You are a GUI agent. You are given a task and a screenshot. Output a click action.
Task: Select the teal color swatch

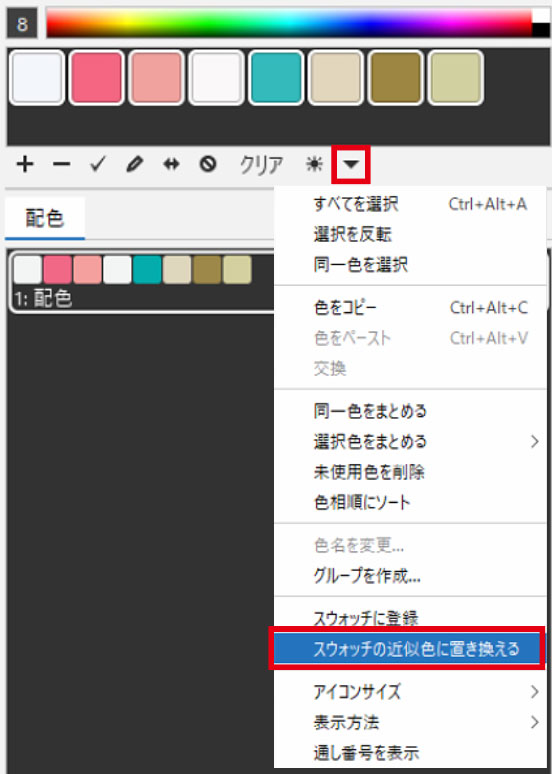click(276, 77)
